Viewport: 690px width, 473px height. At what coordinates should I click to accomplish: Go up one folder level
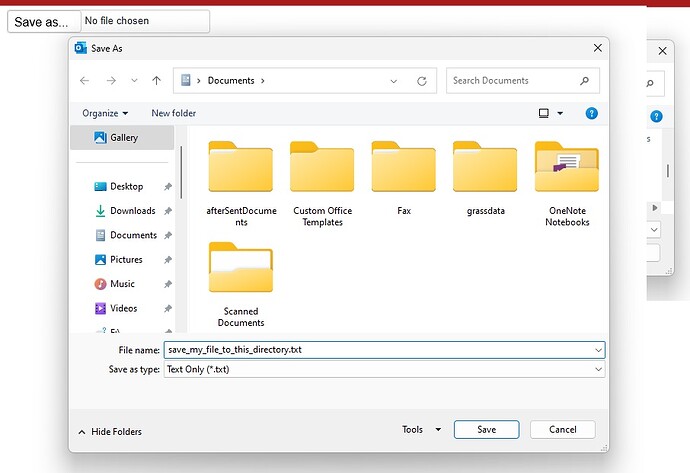157,81
